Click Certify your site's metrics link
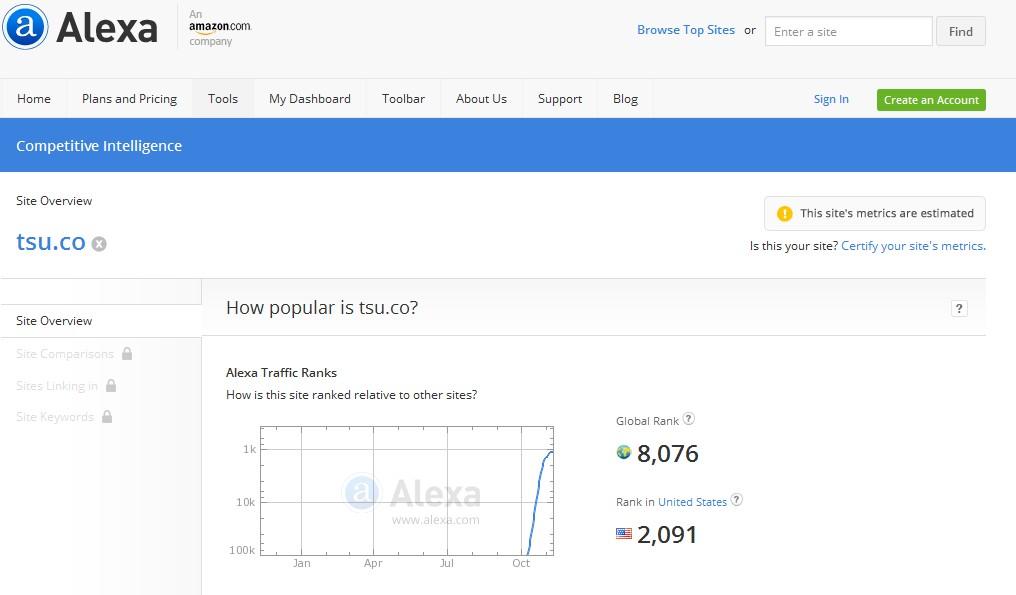Image resolution: width=1016 pixels, height=595 pixels. tap(913, 246)
